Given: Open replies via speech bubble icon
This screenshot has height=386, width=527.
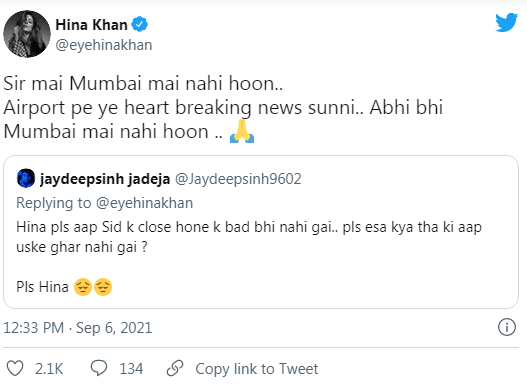Looking at the screenshot, I should click(x=99, y=369).
